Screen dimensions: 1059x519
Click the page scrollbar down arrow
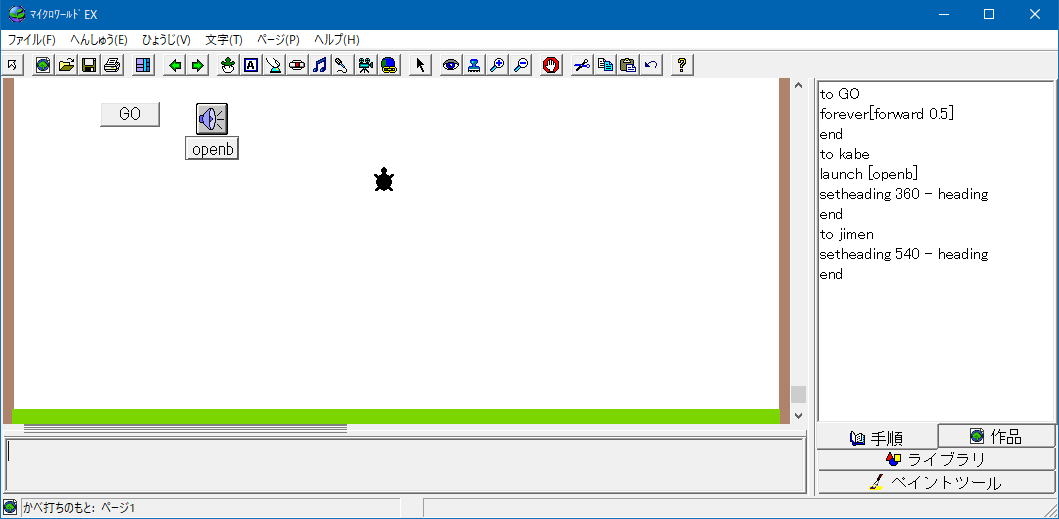798,416
